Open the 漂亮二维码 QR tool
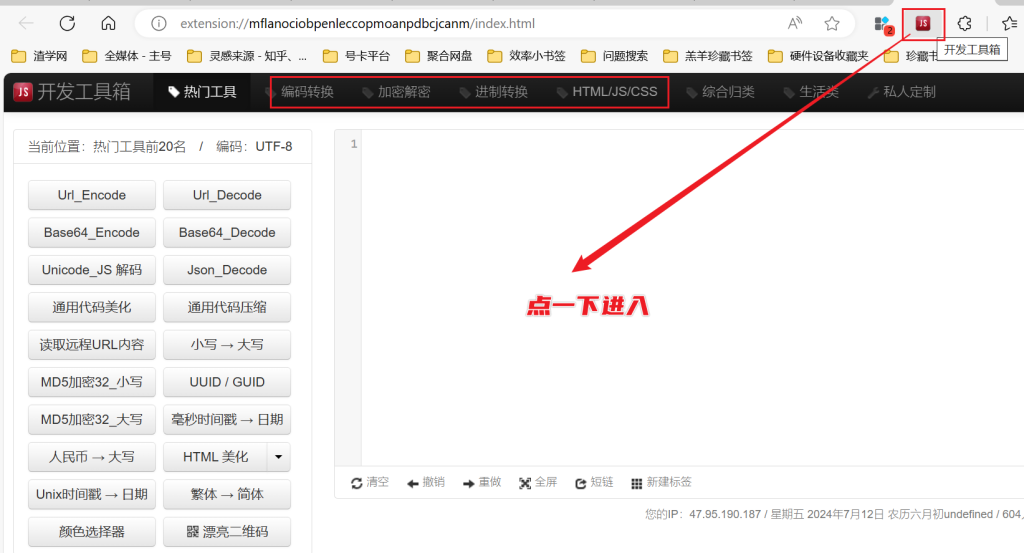 click(x=227, y=531)
